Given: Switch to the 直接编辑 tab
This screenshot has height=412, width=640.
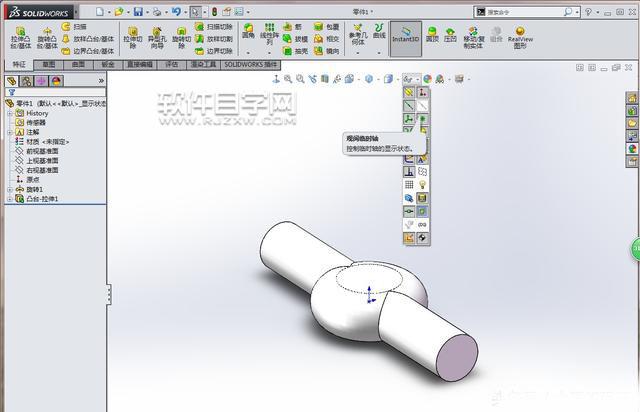Looking at the screenshot, I should click(140, 65).
